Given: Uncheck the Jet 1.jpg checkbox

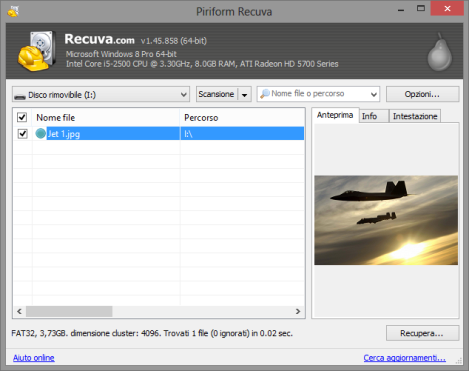Looking at the screenshot, I should click(x=22, y=134).
